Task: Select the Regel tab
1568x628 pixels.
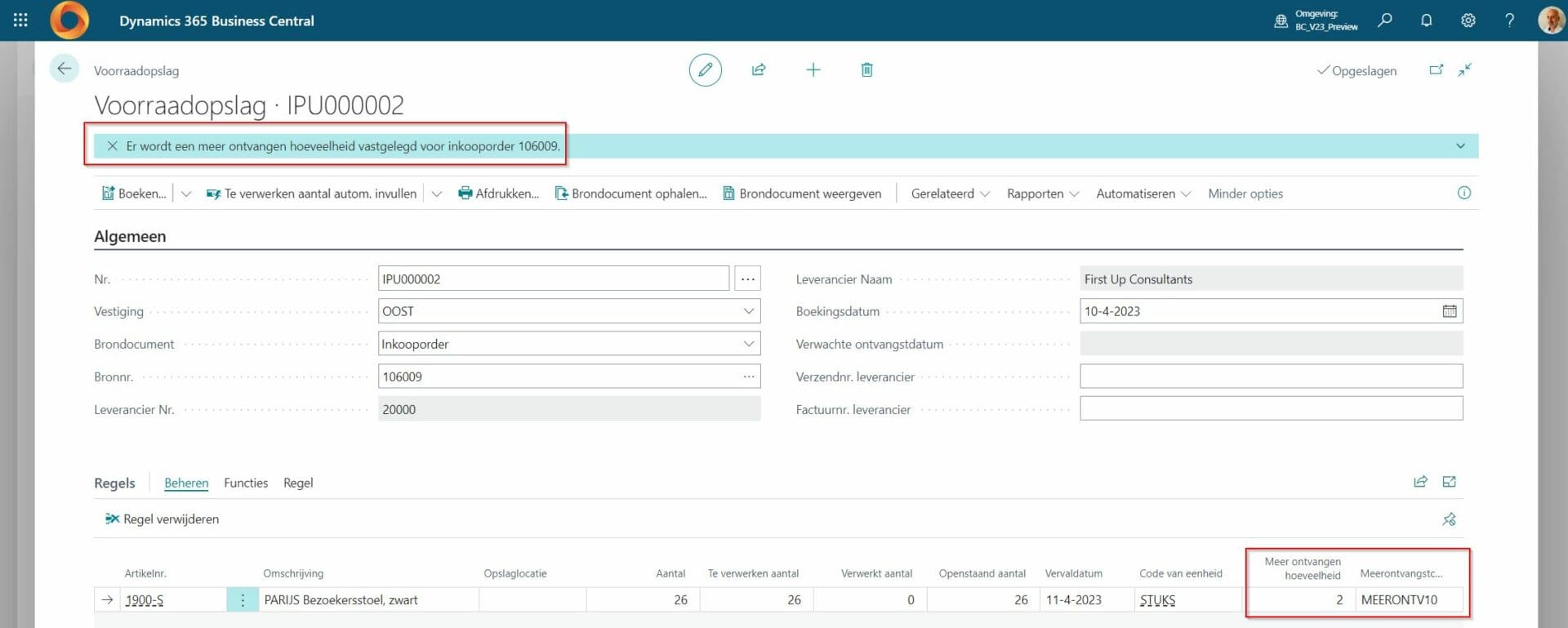Action: 298,483
